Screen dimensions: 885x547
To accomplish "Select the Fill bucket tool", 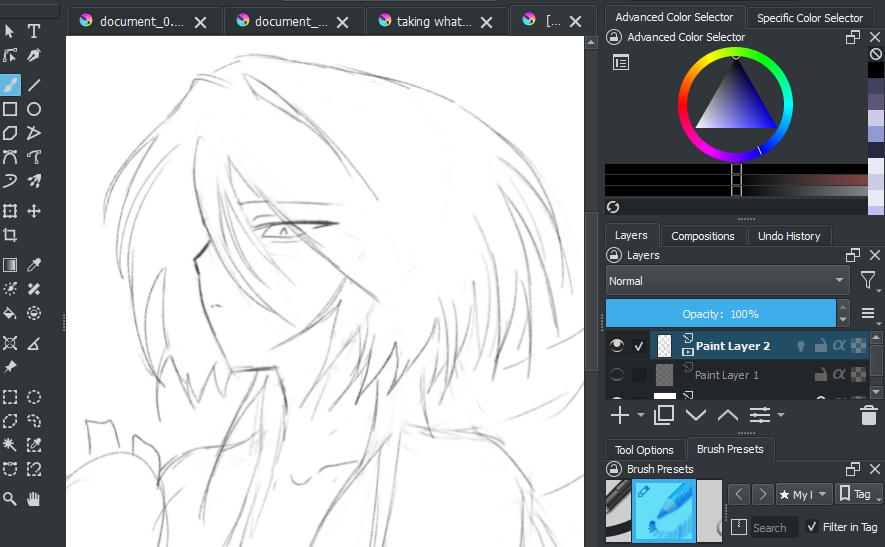I will tap(10, 313).
